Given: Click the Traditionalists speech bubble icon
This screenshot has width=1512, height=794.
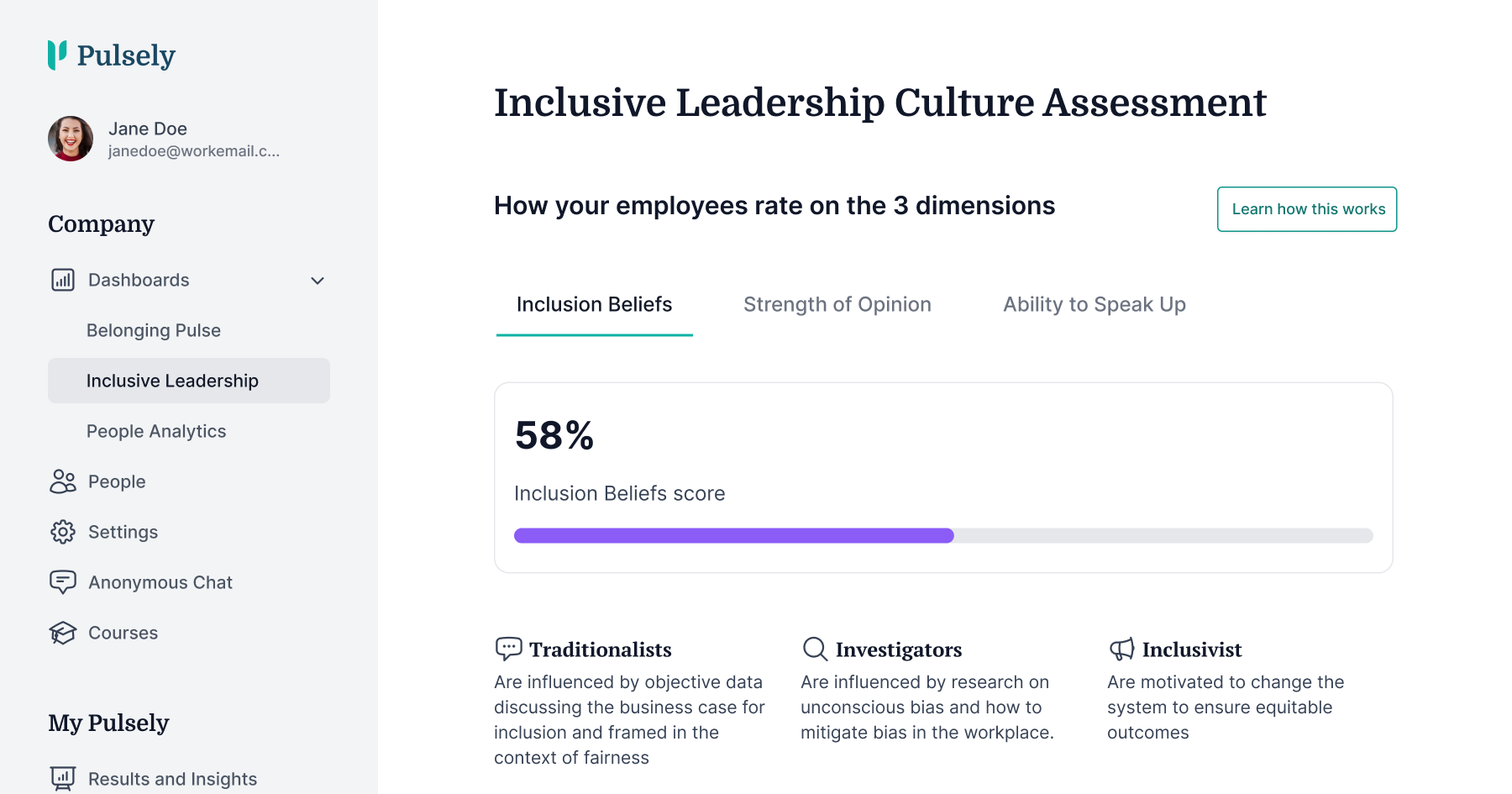Looking at the screenshot, I should [x=508, y=649].
